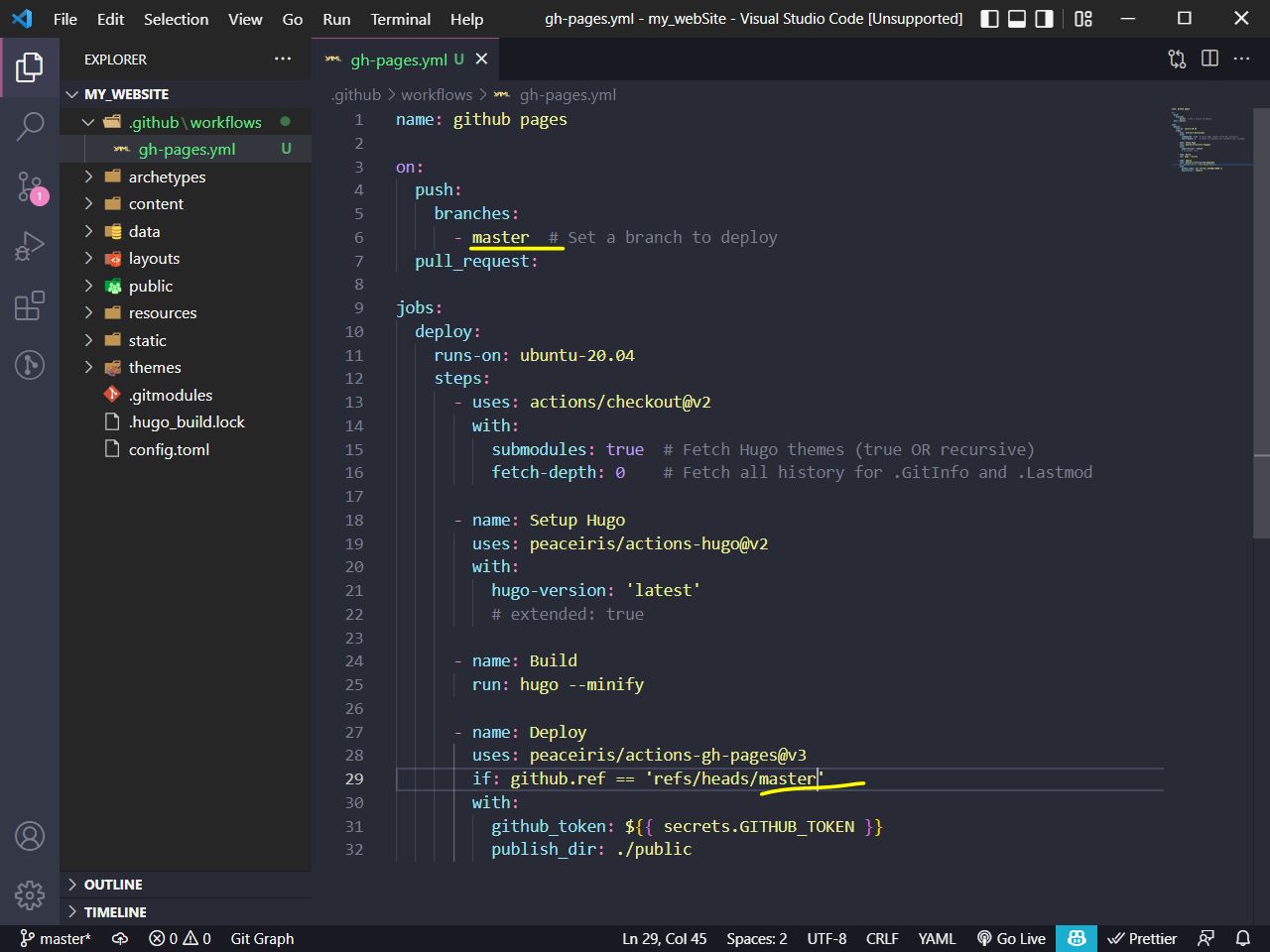Open the Terminal menu
Screen dimensions: 1270x952
coord(401,19)
